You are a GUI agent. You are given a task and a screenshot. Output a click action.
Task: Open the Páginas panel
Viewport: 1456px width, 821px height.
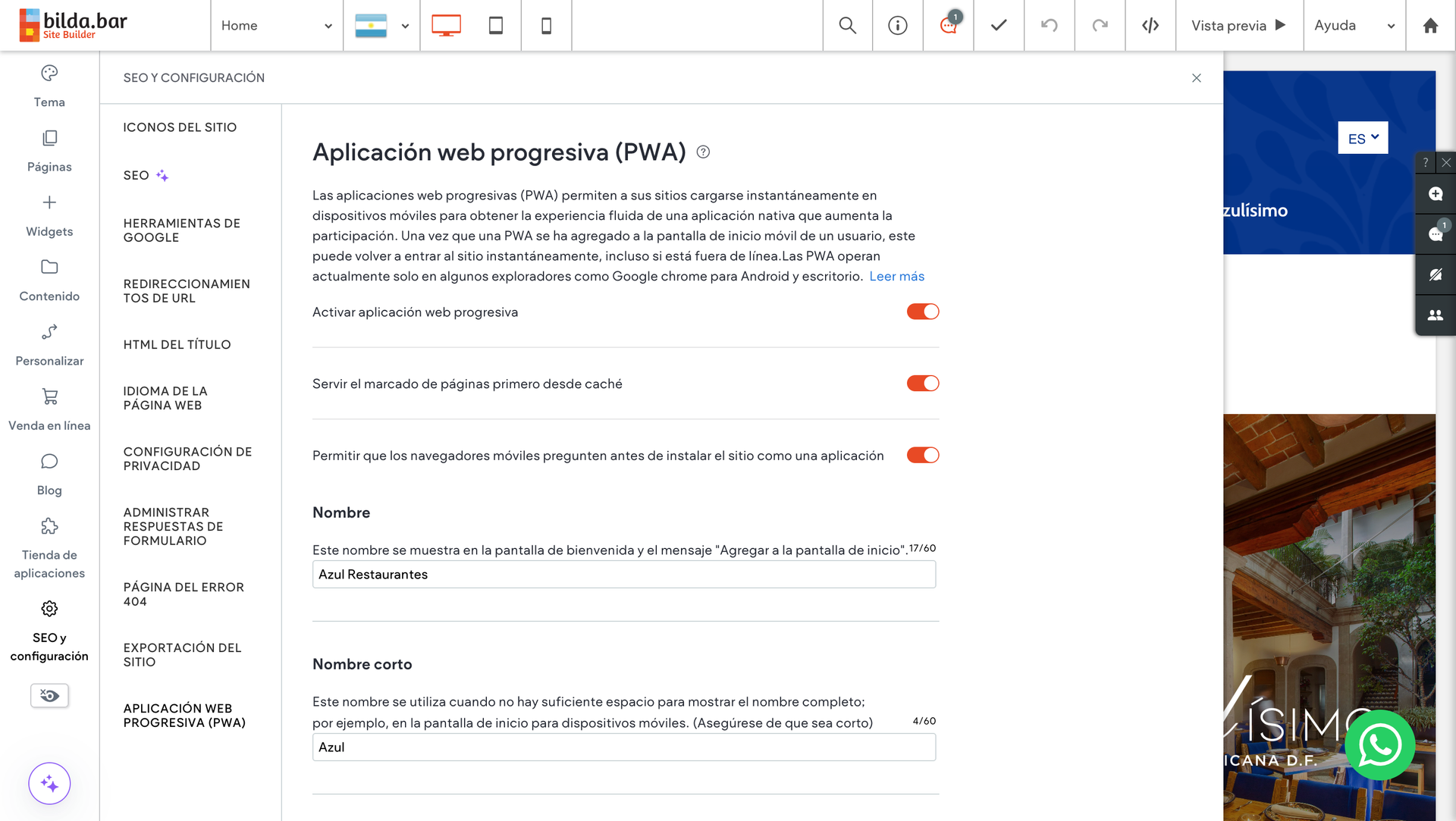point(49,151)
